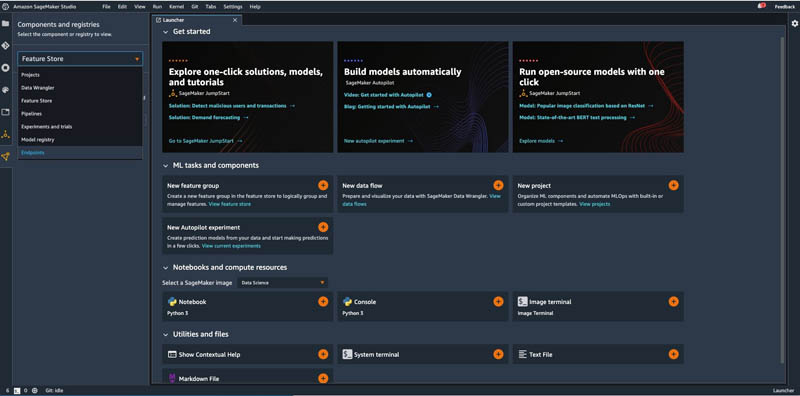800x396 pixels.
Task: Click the notifications icon near Feedback
Action: pos(762,6)
